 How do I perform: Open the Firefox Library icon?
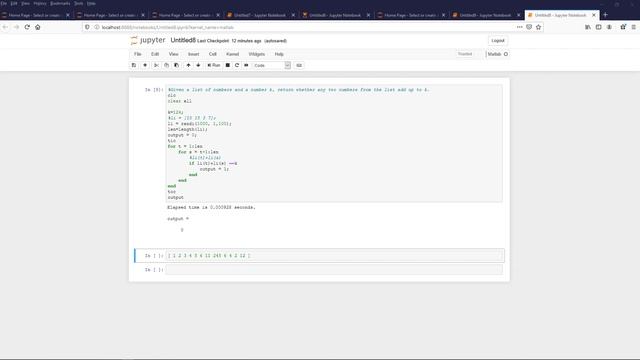coord(588,27)
